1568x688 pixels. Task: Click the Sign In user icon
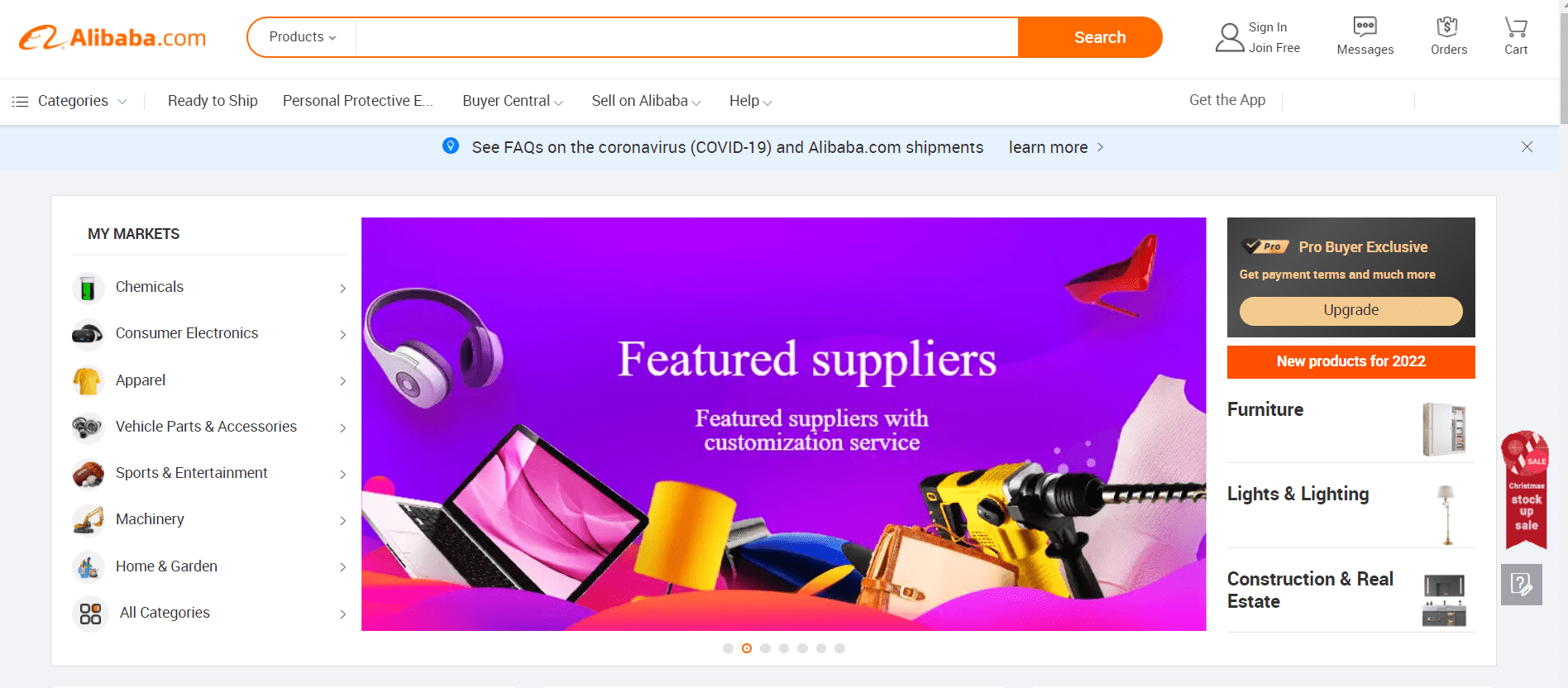(1230, 37)
